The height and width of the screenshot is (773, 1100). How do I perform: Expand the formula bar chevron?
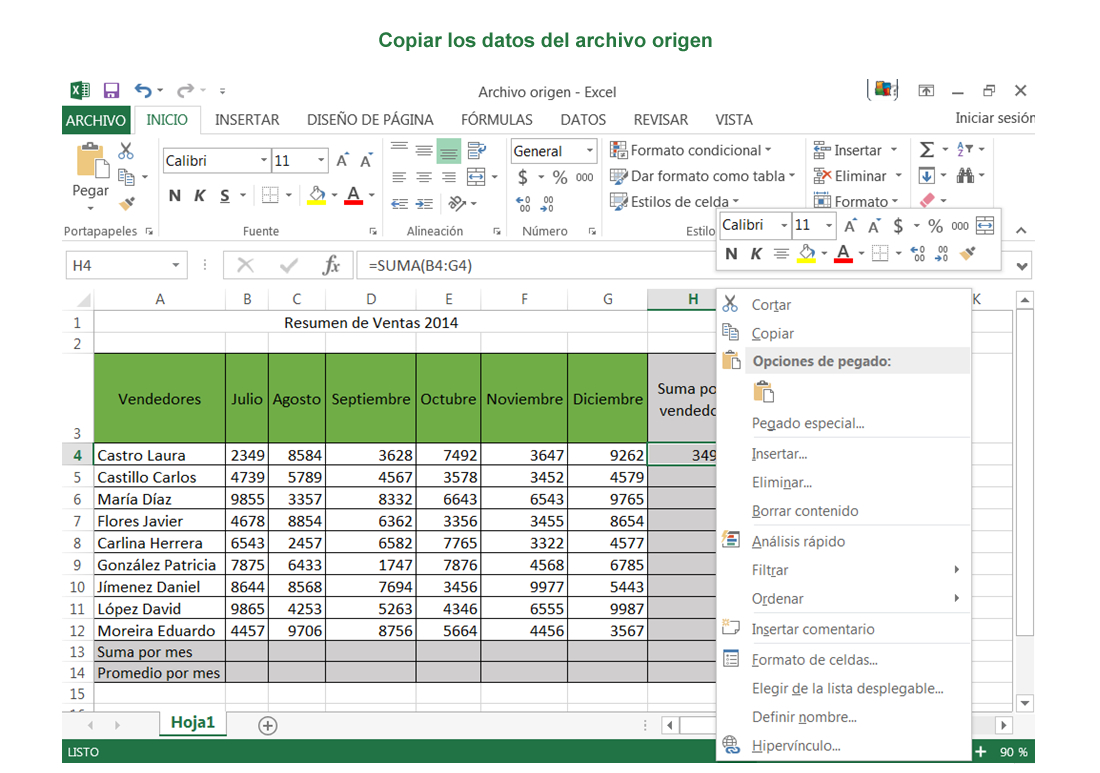click(x=1022, y=266)
